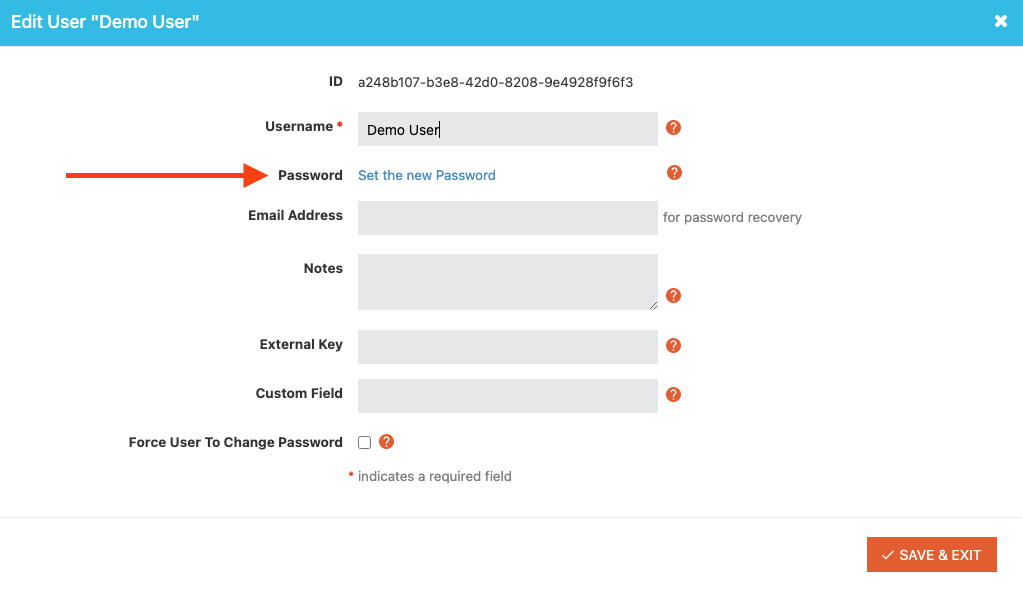Click the 'for password recovery' hint text
Image resolution: width=1023 pixels, height=591 pixels.
(732, 218)
